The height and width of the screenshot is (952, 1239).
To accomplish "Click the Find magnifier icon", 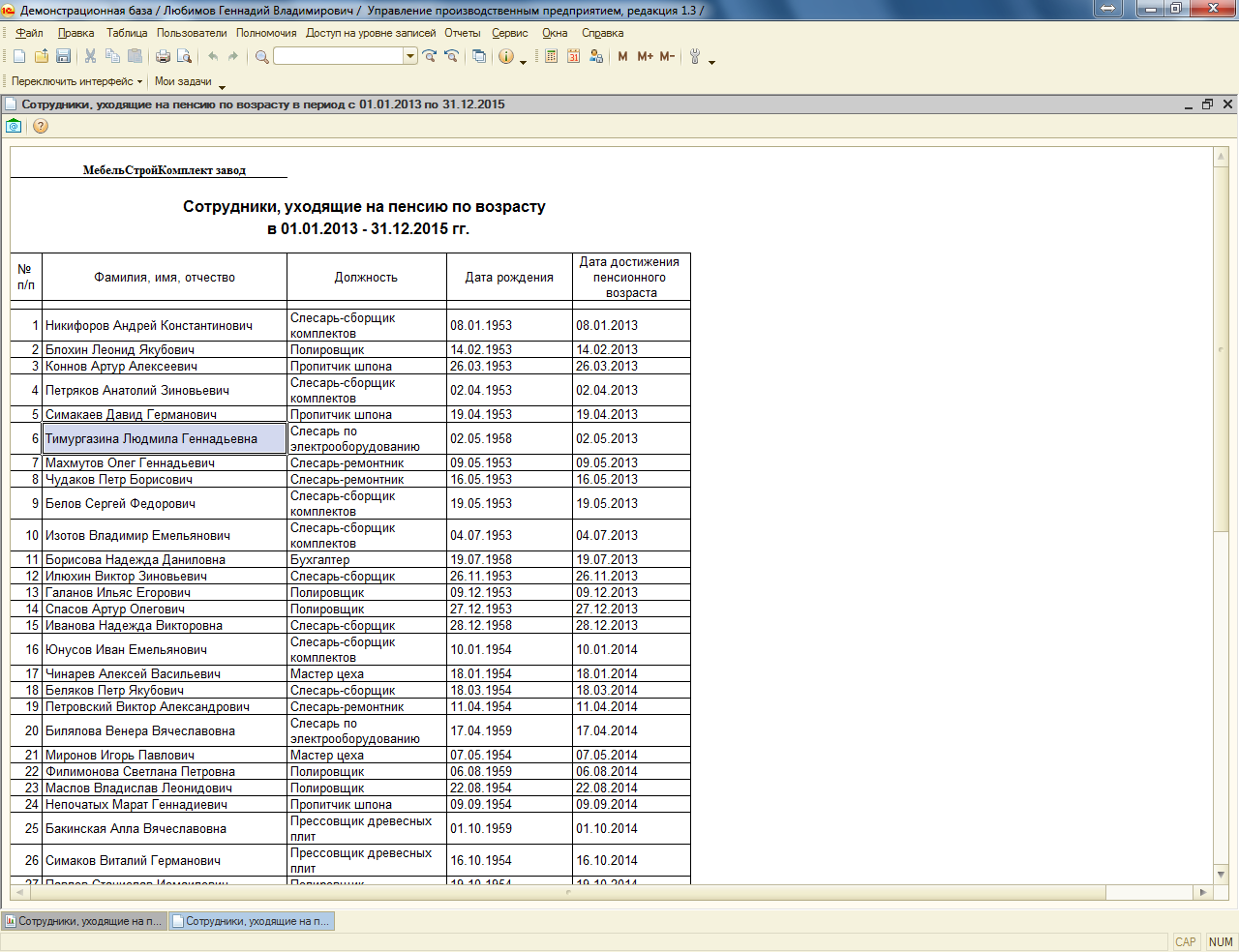I will [261, 57].
